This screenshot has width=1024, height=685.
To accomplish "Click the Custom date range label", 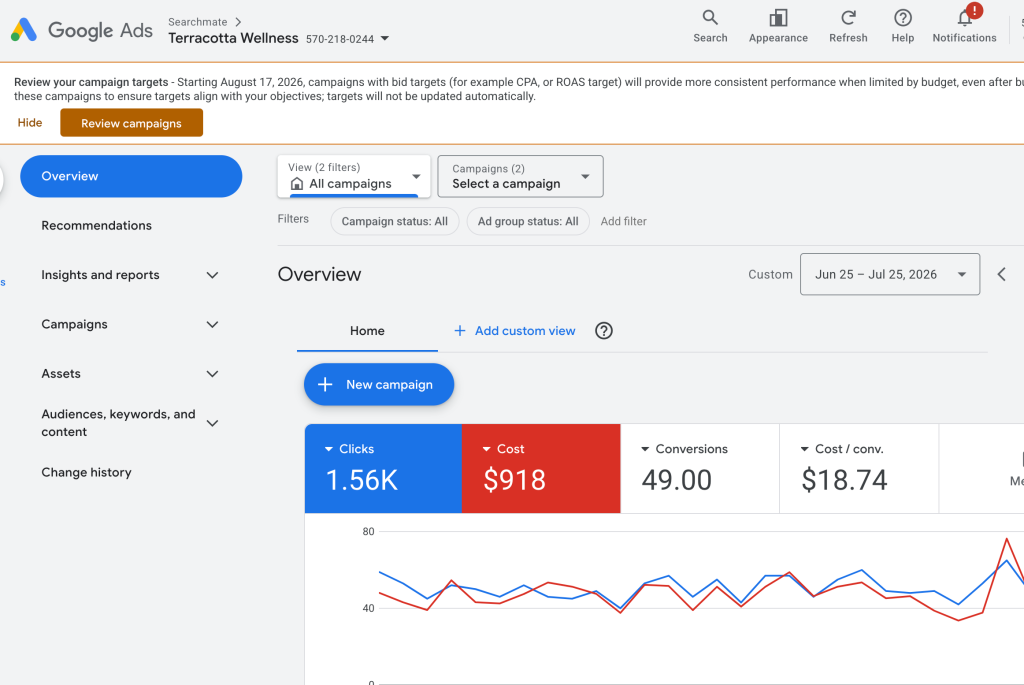I will pyautogui.click(x=770, y=274).
